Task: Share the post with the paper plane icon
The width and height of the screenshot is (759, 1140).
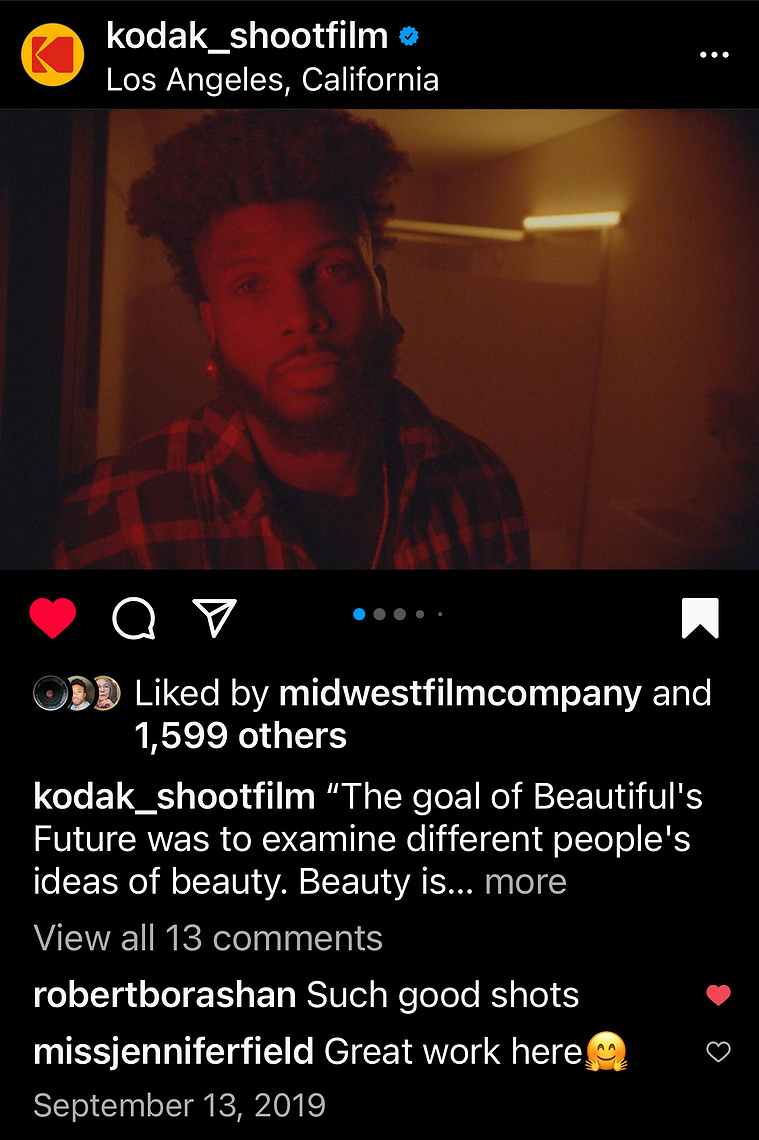Action: pyautogui.click(x=214, y=618)
